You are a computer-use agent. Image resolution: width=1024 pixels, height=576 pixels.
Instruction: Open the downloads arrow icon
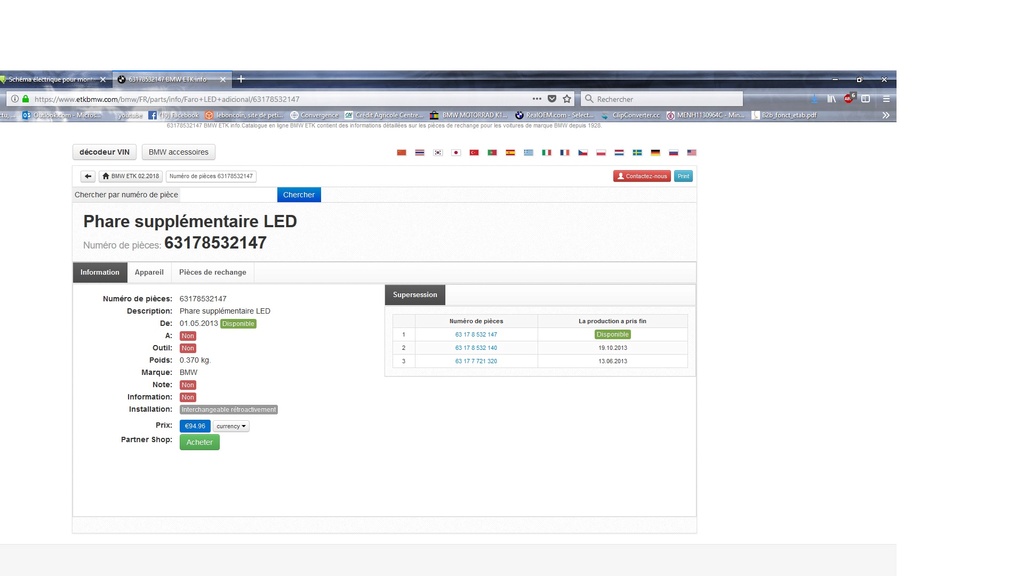point(814,99)
